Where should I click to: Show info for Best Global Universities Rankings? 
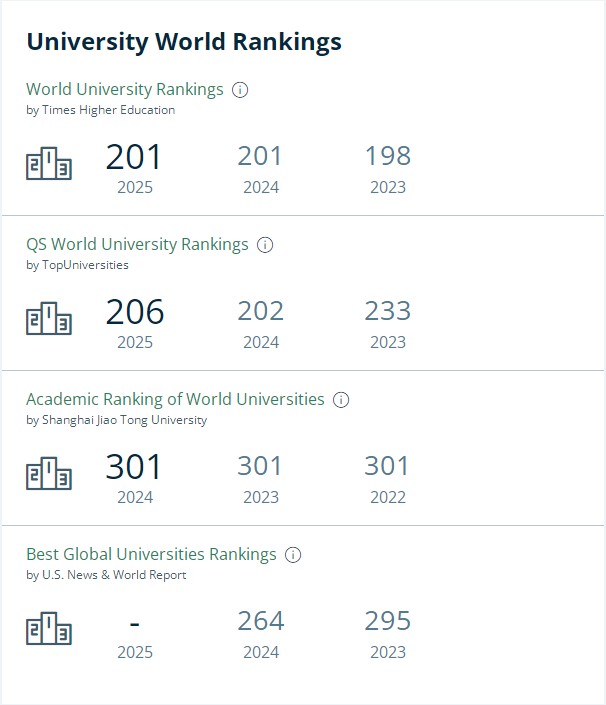293,554
